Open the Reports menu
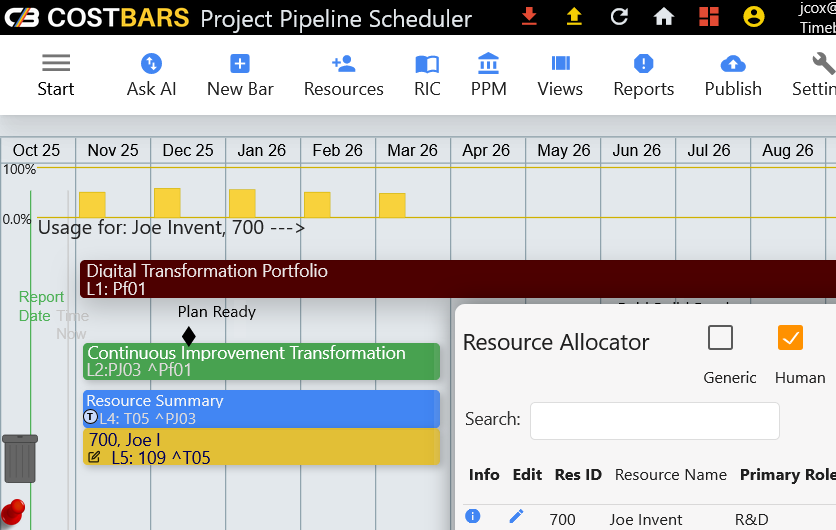Screen dimensions: 836x530 [x=644, y=75]
